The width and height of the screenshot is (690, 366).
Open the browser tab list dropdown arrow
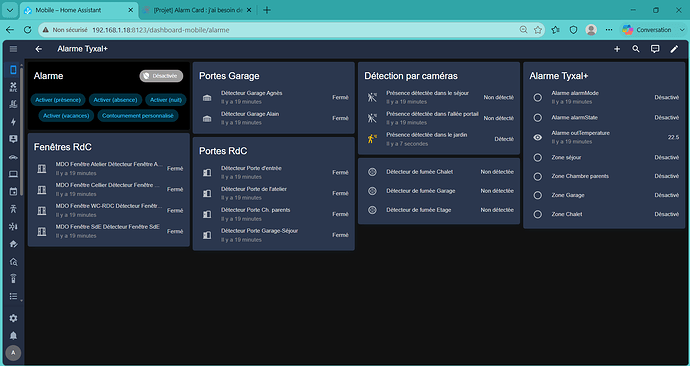coord(10,10)
